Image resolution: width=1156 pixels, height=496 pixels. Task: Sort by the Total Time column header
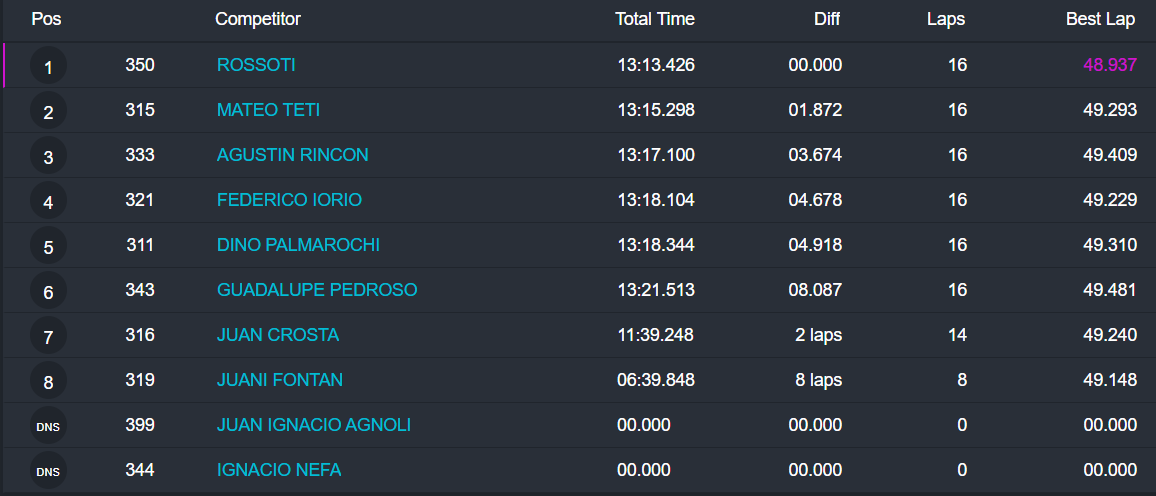click(x=654, y=19)
